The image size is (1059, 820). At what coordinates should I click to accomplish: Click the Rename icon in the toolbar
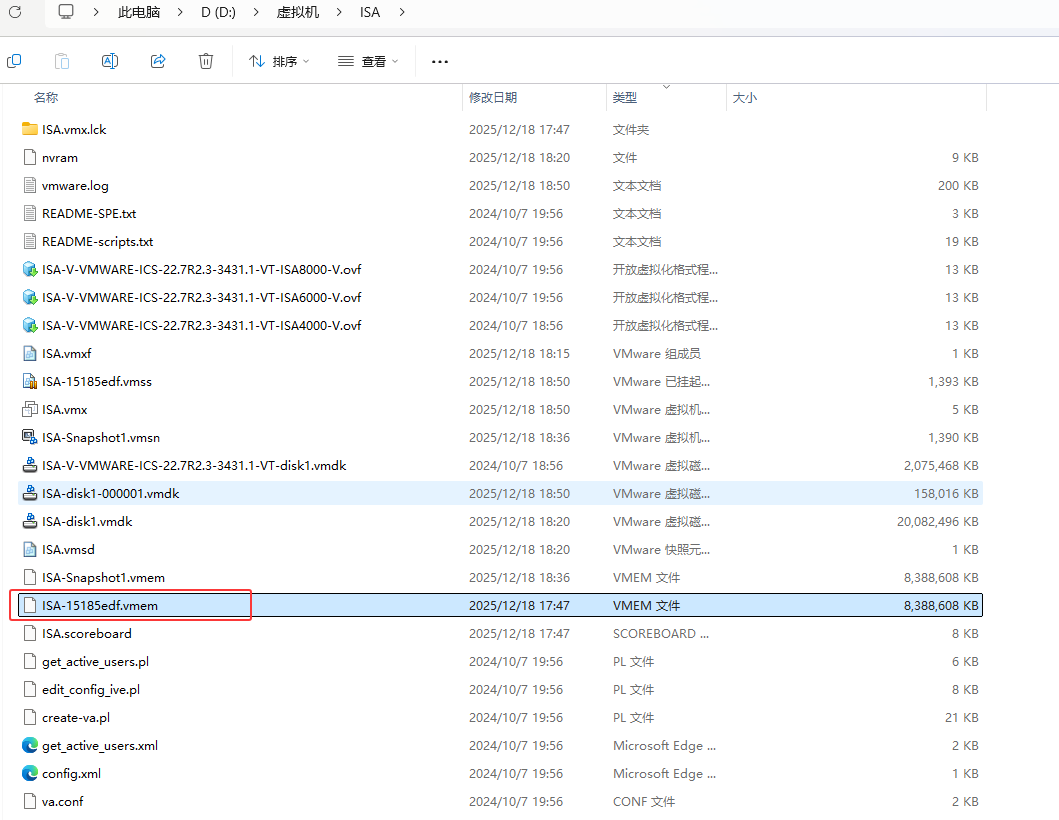click(x=110, y=61)
